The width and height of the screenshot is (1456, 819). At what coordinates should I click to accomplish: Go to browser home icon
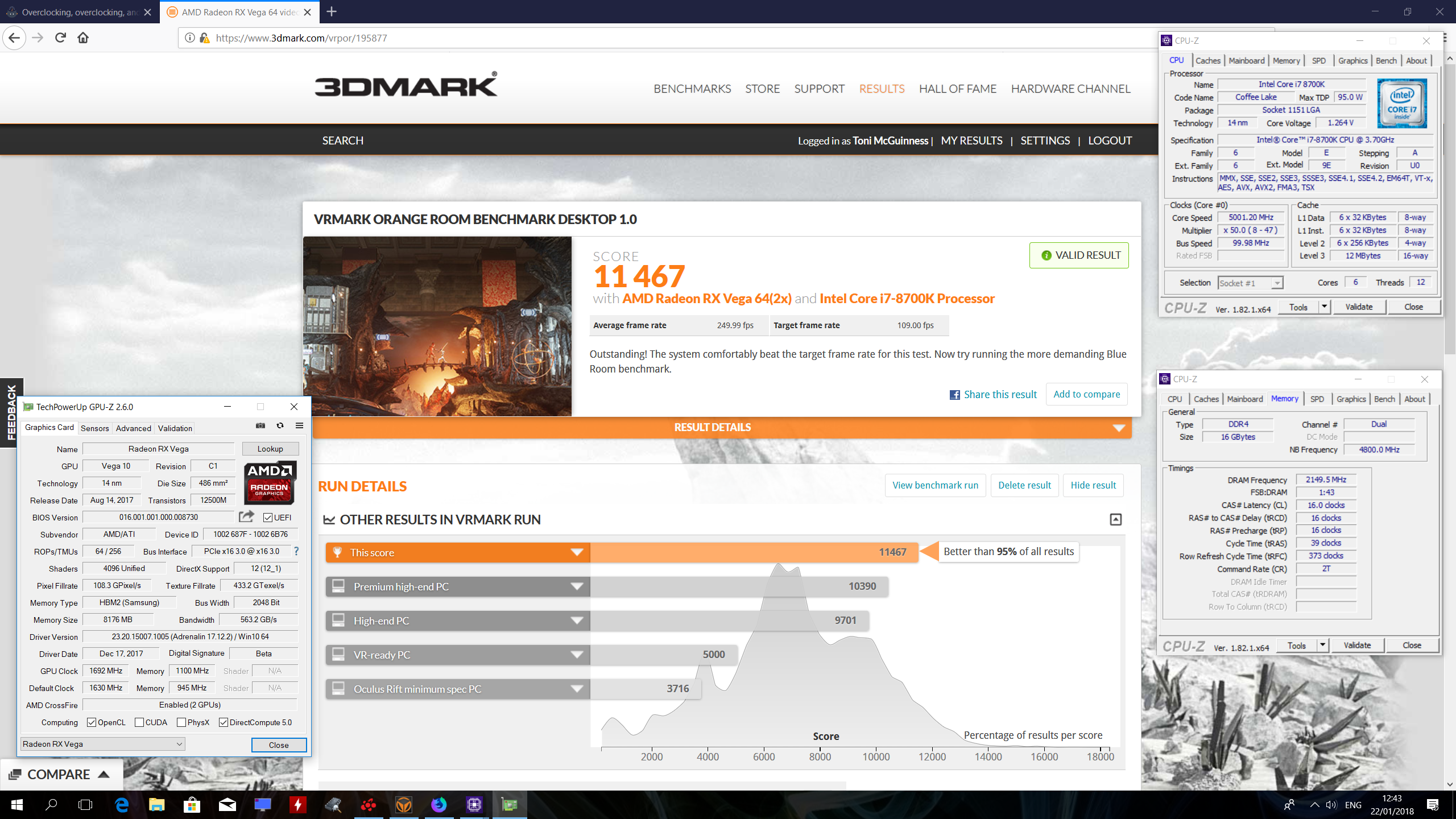tap(83, 38)
